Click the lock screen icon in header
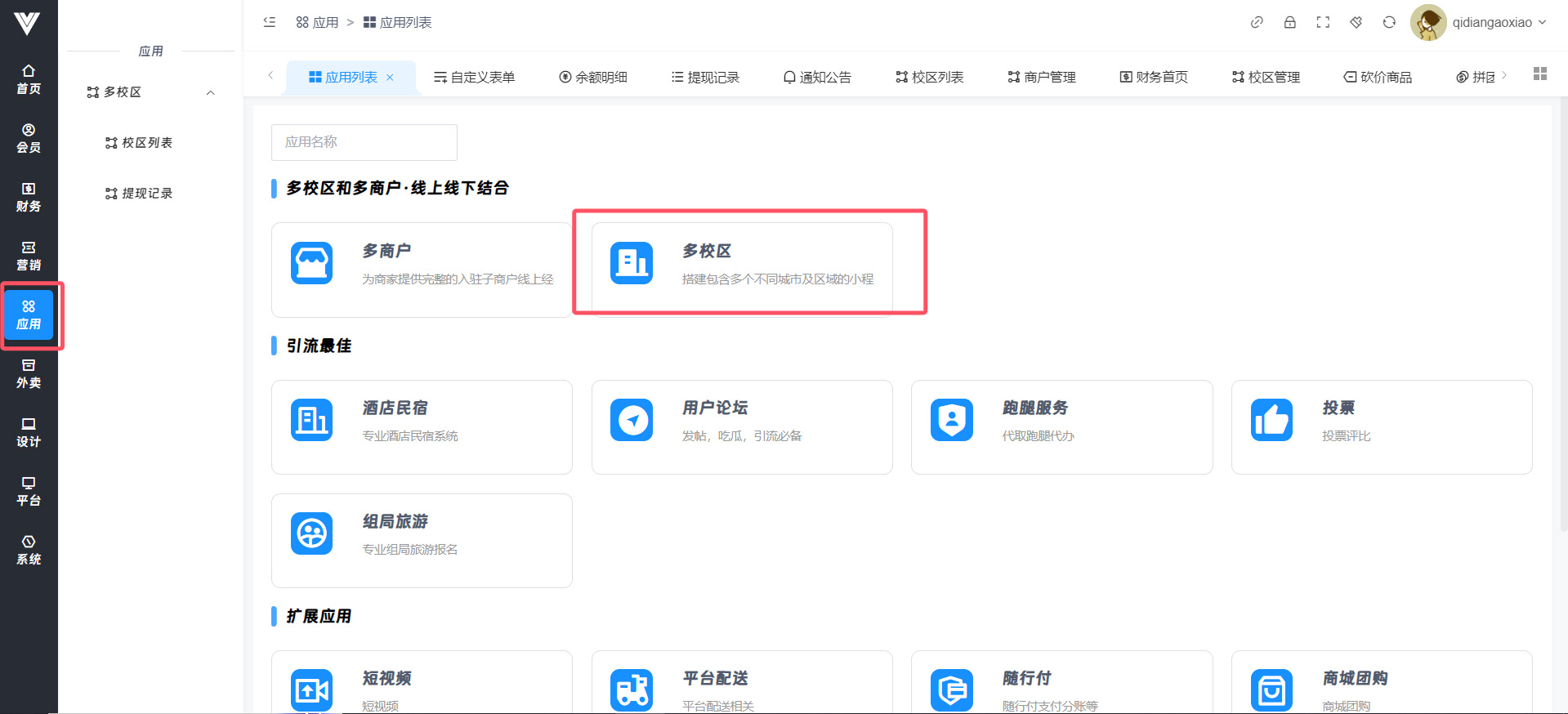The width and height of the screenshot is (1568, 714). (x=1289, y=22)
